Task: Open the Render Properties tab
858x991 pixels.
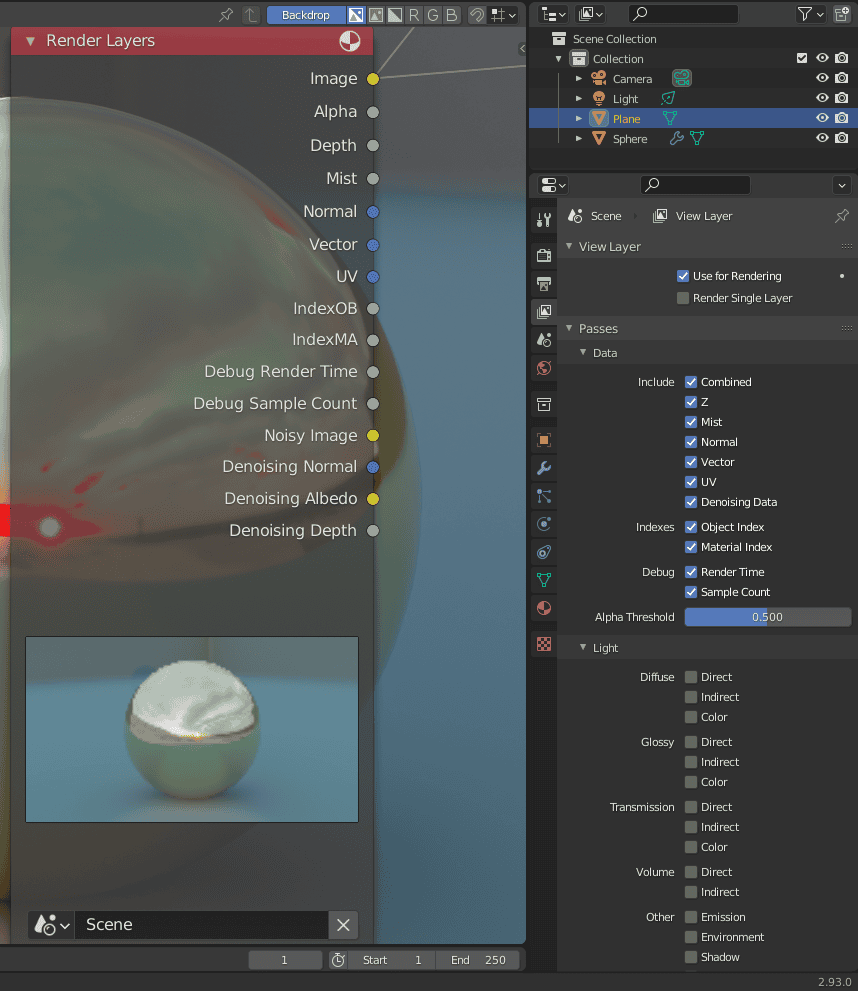Action: [x=543, y=255]
